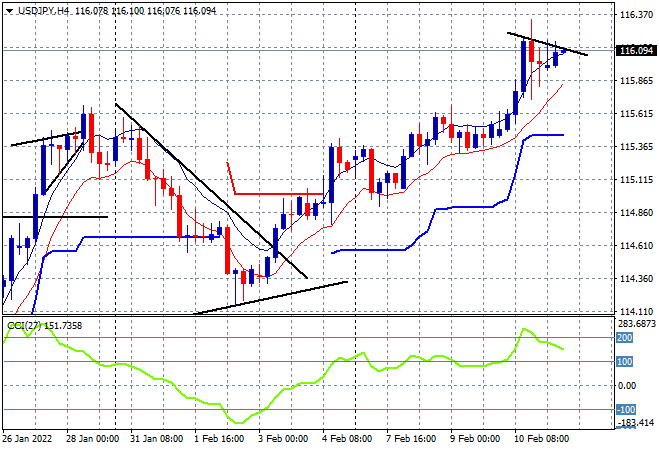Select the CCI(27) 151.7358 indicator label
Image resolution: width=660 pixels, height=450 pixels.
click(45, 326)
